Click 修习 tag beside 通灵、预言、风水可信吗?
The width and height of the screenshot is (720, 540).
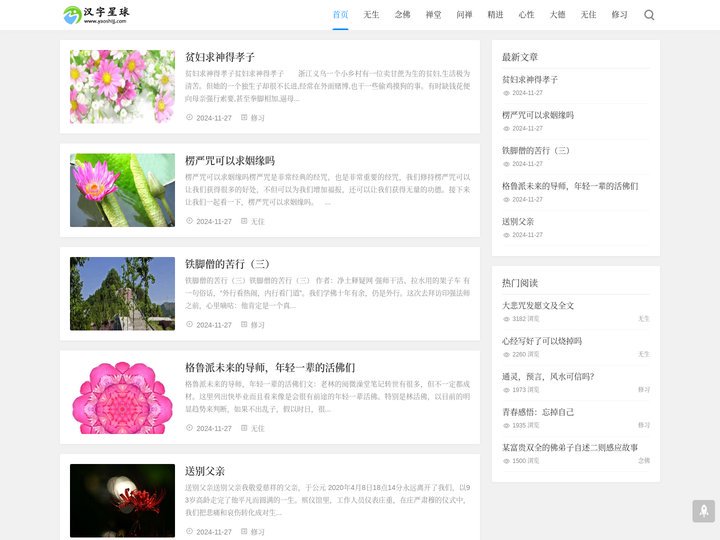point(644,389)
